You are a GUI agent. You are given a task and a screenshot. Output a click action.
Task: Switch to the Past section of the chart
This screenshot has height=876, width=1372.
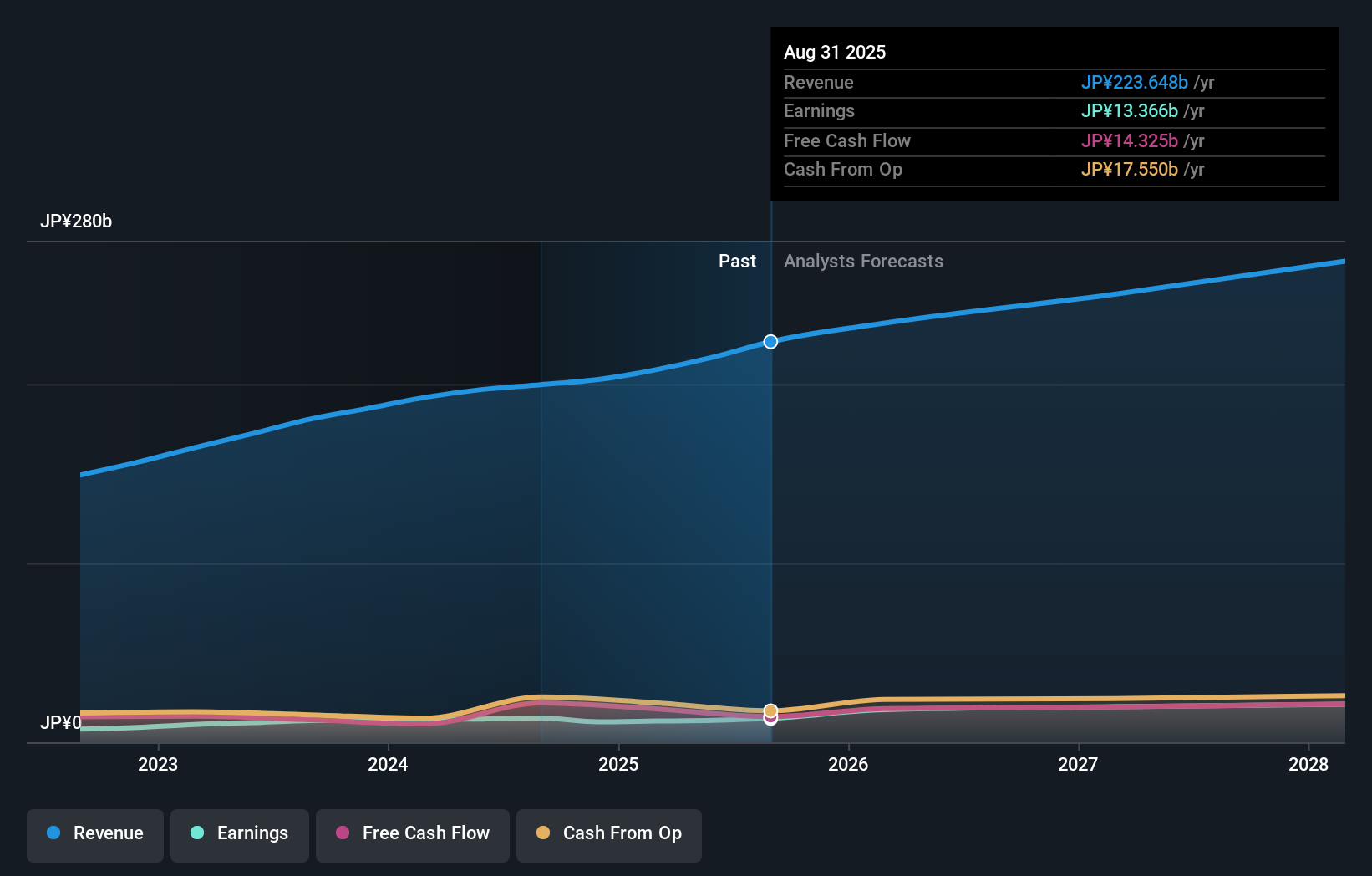[736, 261]
